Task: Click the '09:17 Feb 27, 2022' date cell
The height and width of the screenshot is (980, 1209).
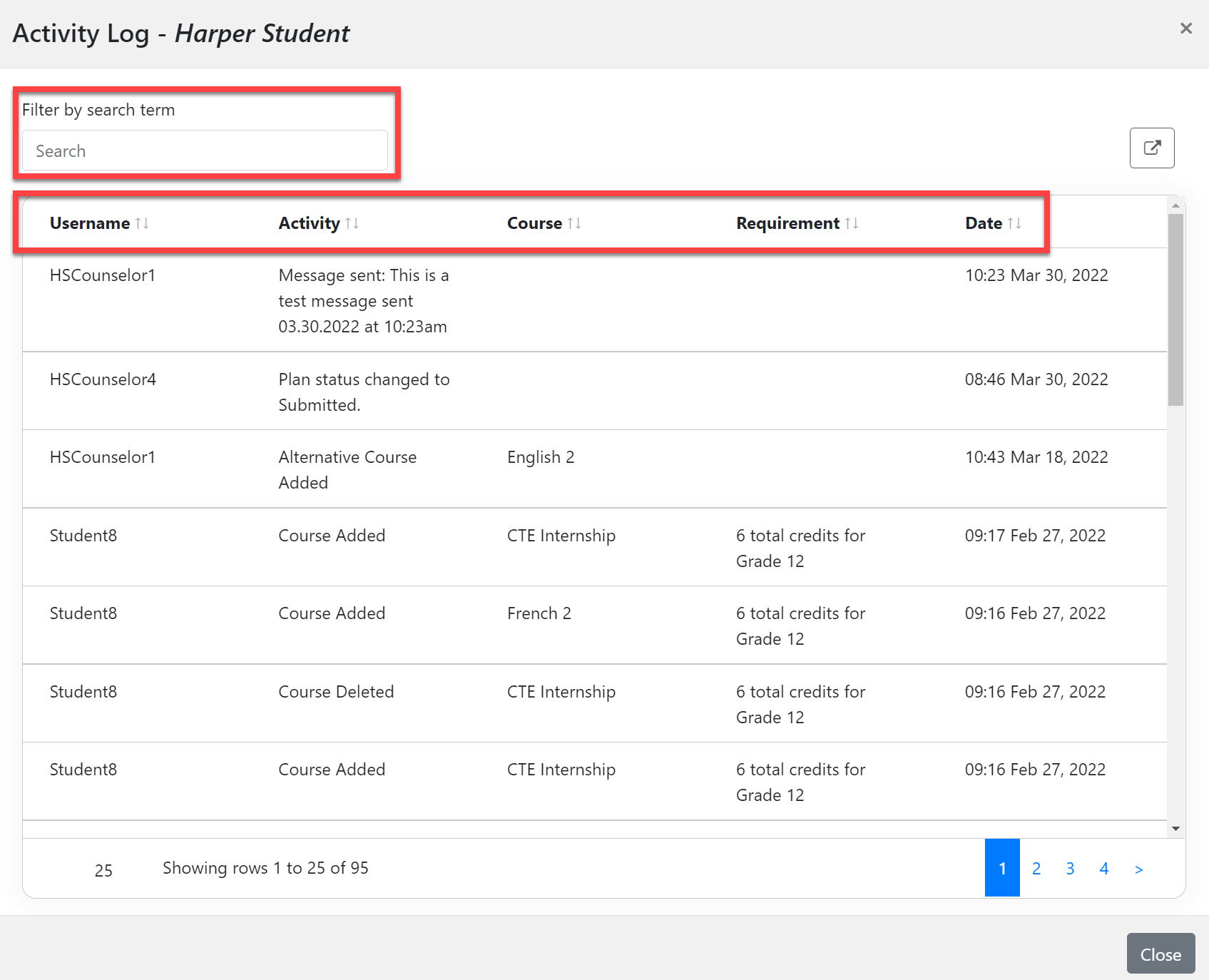Action: pyautogui.click(x=1035, y=535)
